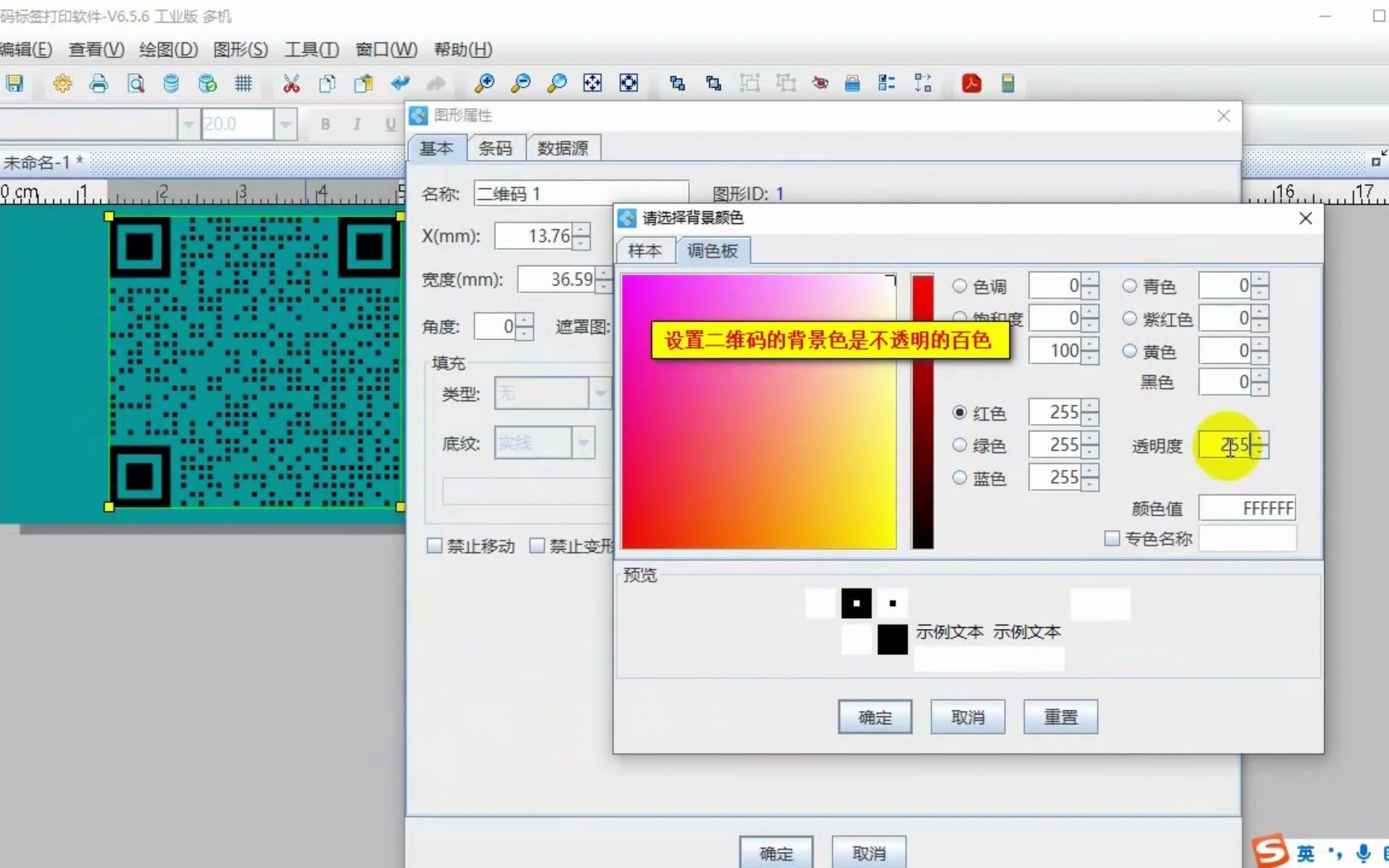Select the 青色 (cyan) radio button

tap(1129, 285)
